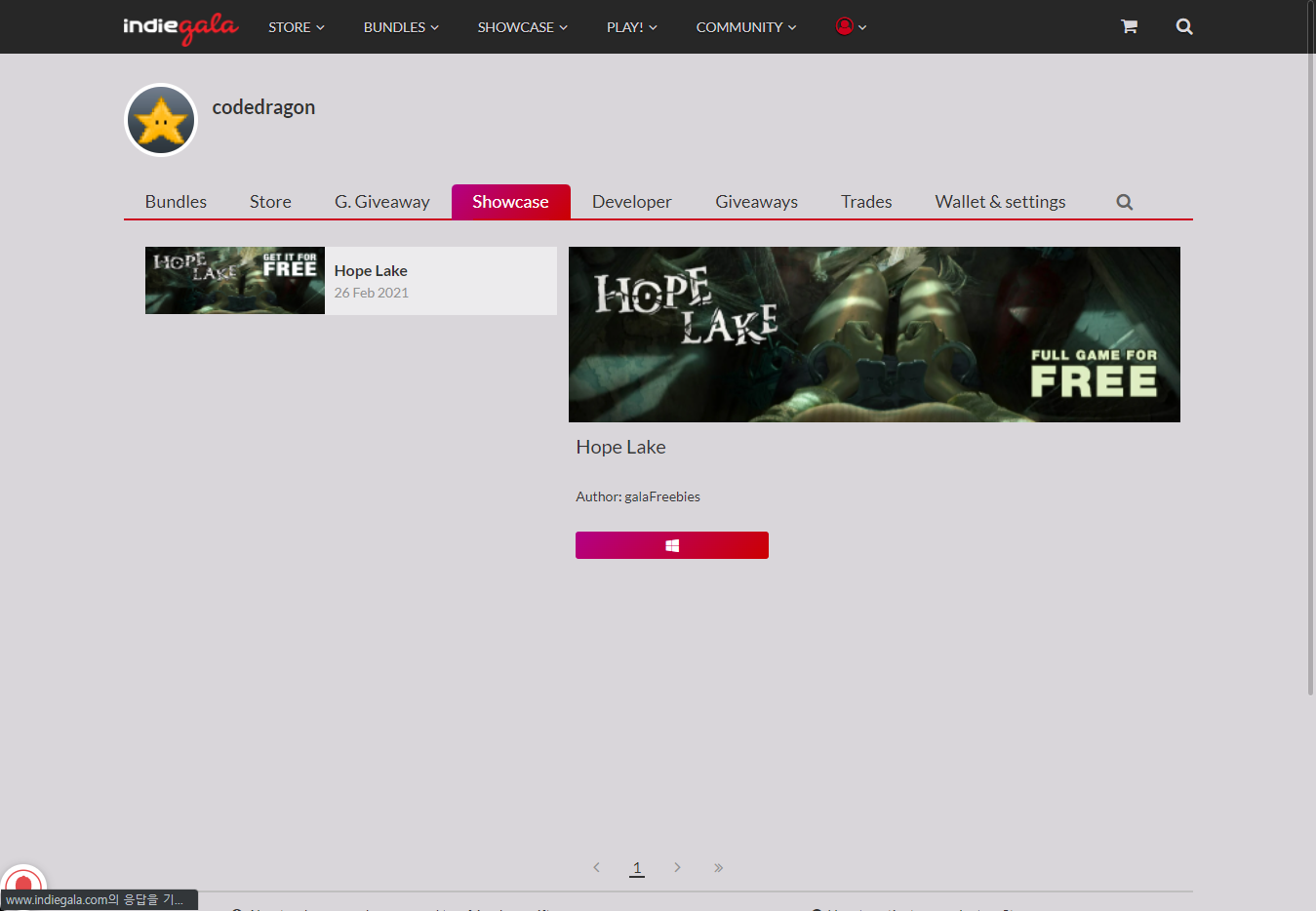Open the shopping cart icon
This screenshot has height=911, width=1316.
click(x=1129, y=26)
